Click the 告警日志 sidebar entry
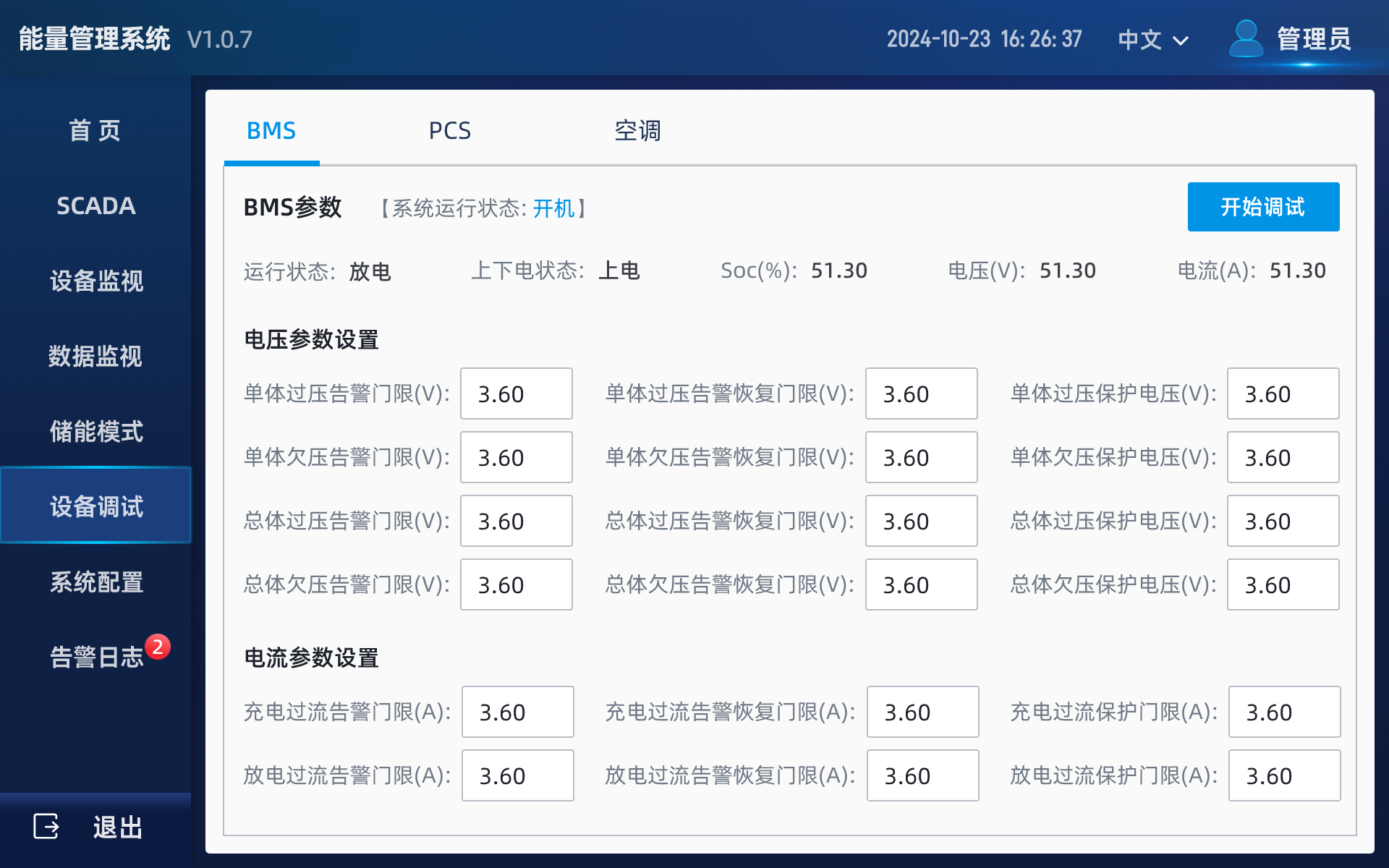Image resolution: width=1389 pixels, height=868 pixels. coord(98,657)
